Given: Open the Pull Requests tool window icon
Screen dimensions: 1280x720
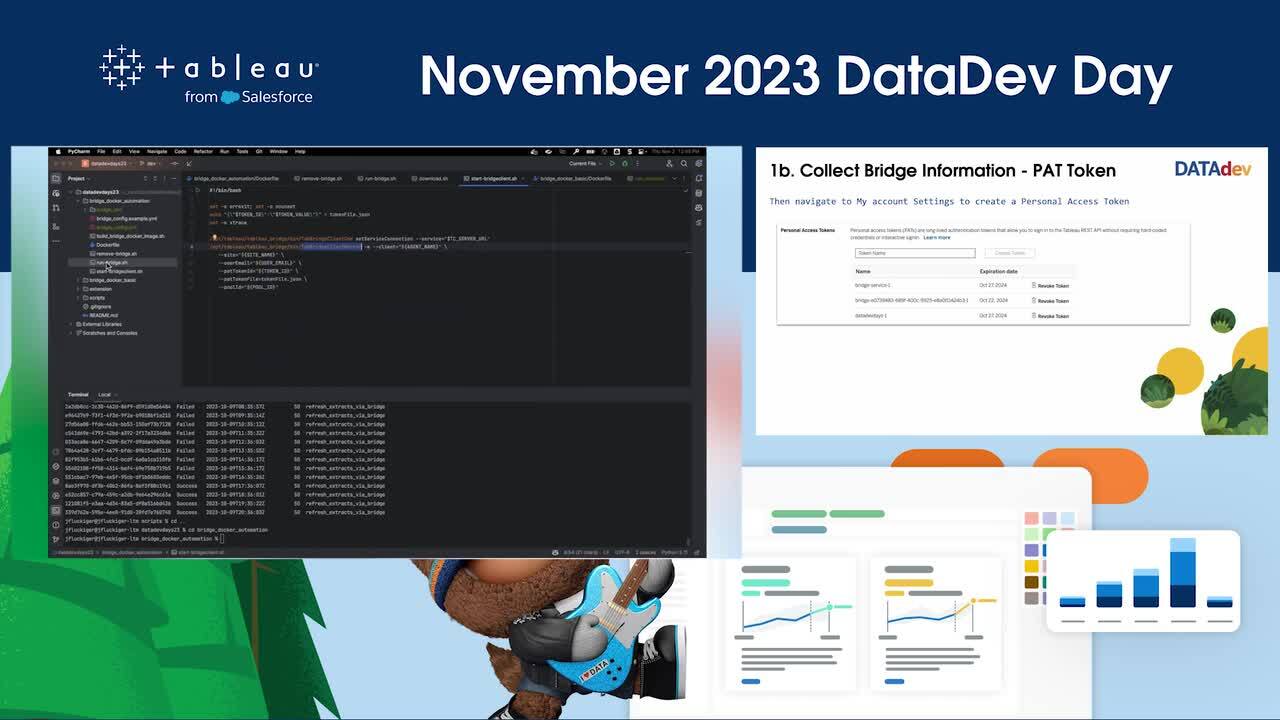Looking at the screenshot, I should point(56,208).
